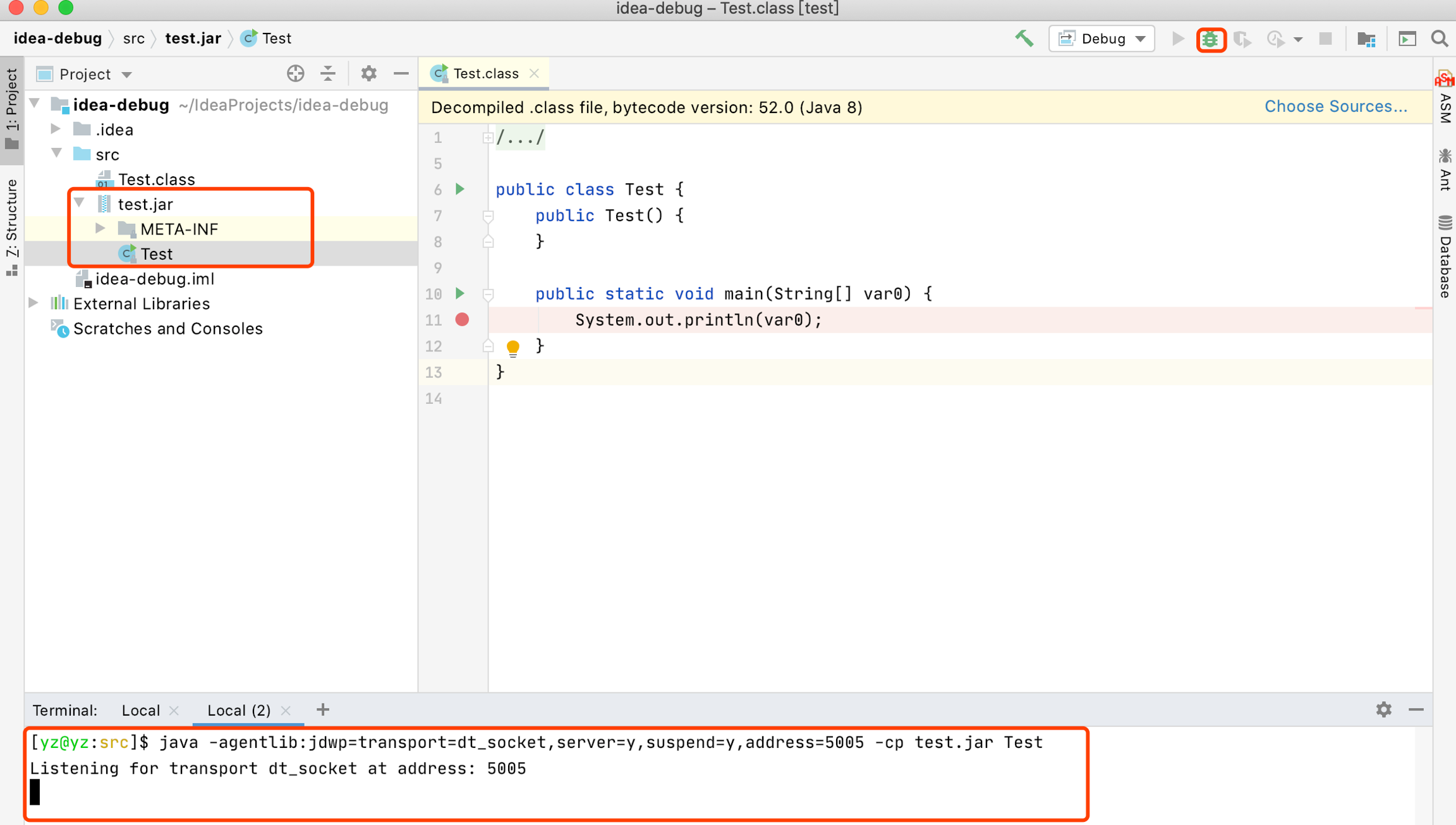Open Search Everywhere magnifier icon
The height and width of the screenshot is (825, 1456).
1440,39
